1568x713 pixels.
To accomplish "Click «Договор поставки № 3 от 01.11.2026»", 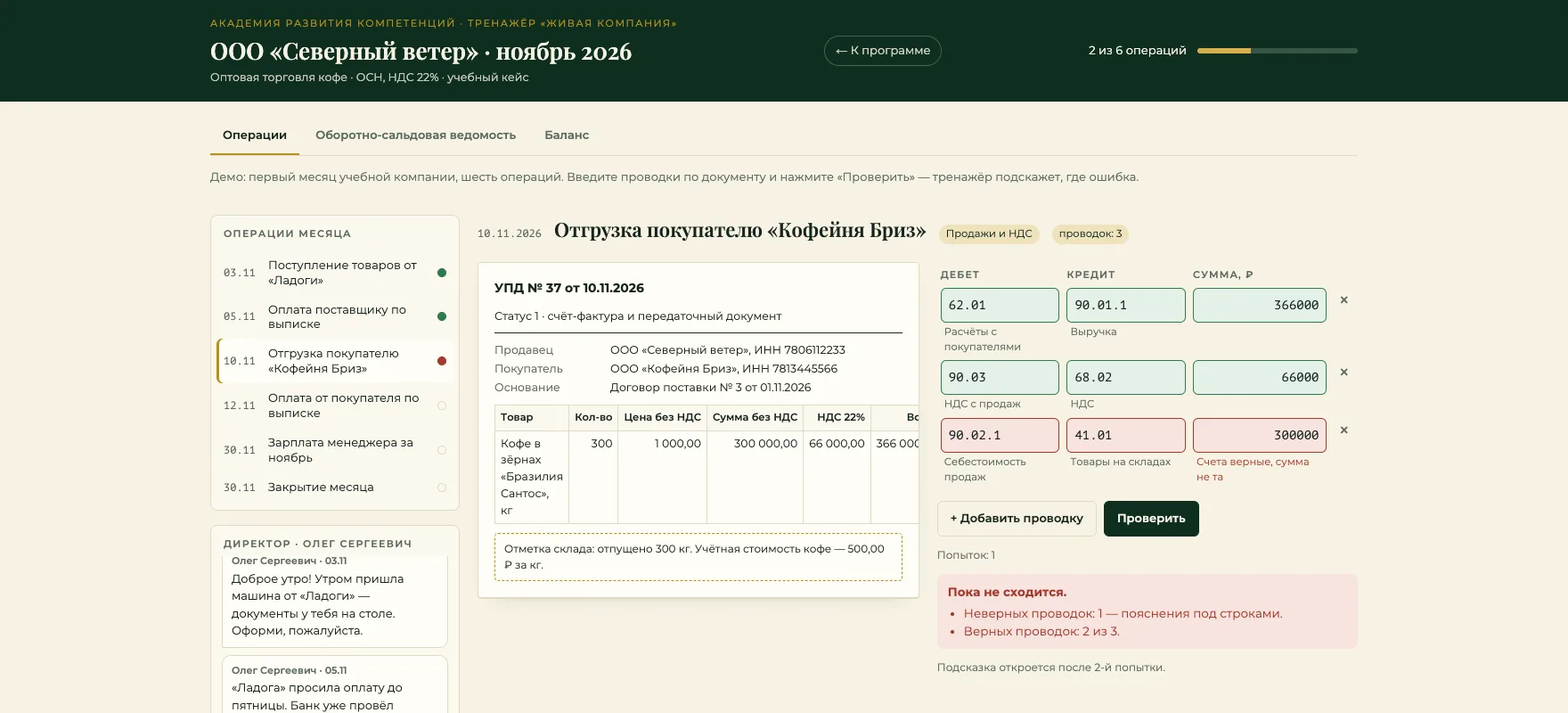I will (710, 388).
